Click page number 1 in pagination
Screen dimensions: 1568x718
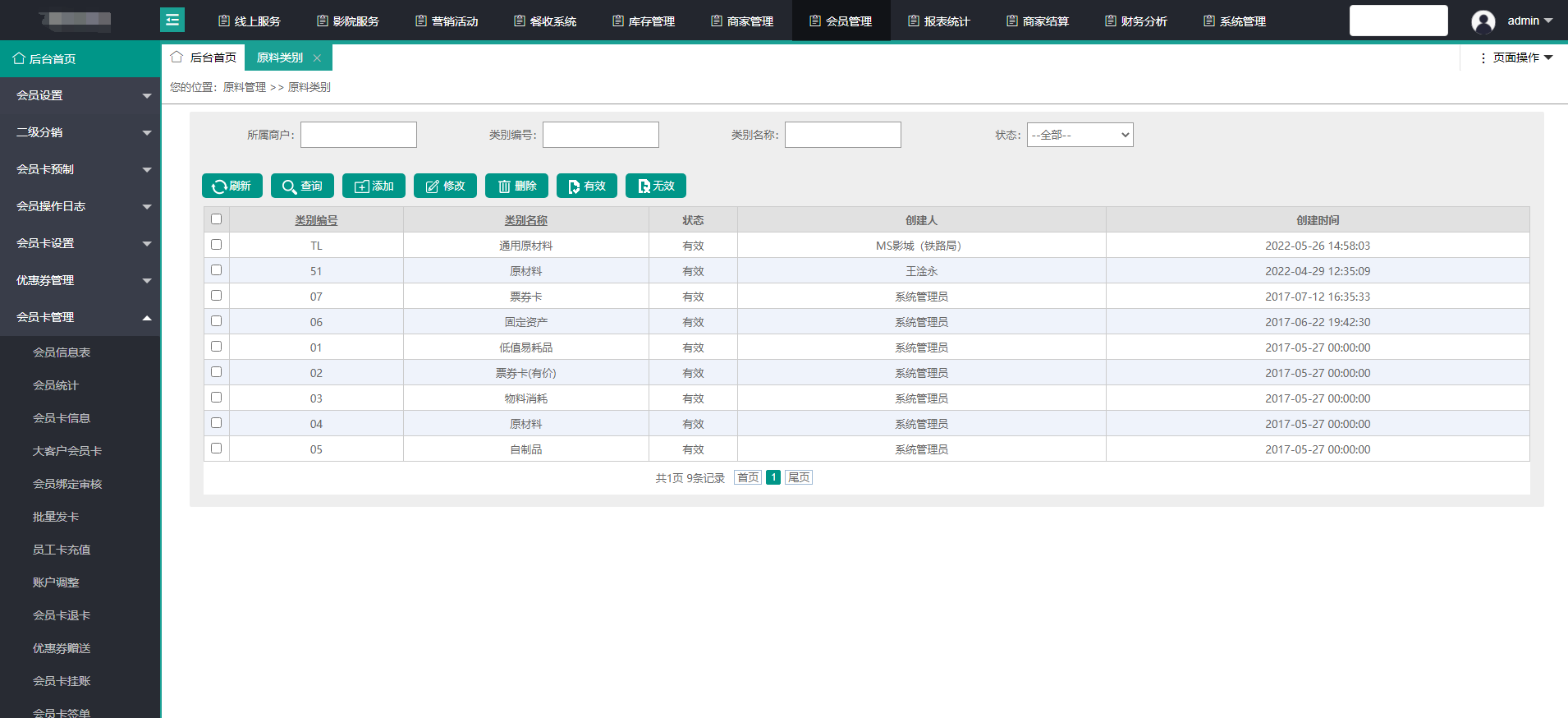[x=773, y=477]
